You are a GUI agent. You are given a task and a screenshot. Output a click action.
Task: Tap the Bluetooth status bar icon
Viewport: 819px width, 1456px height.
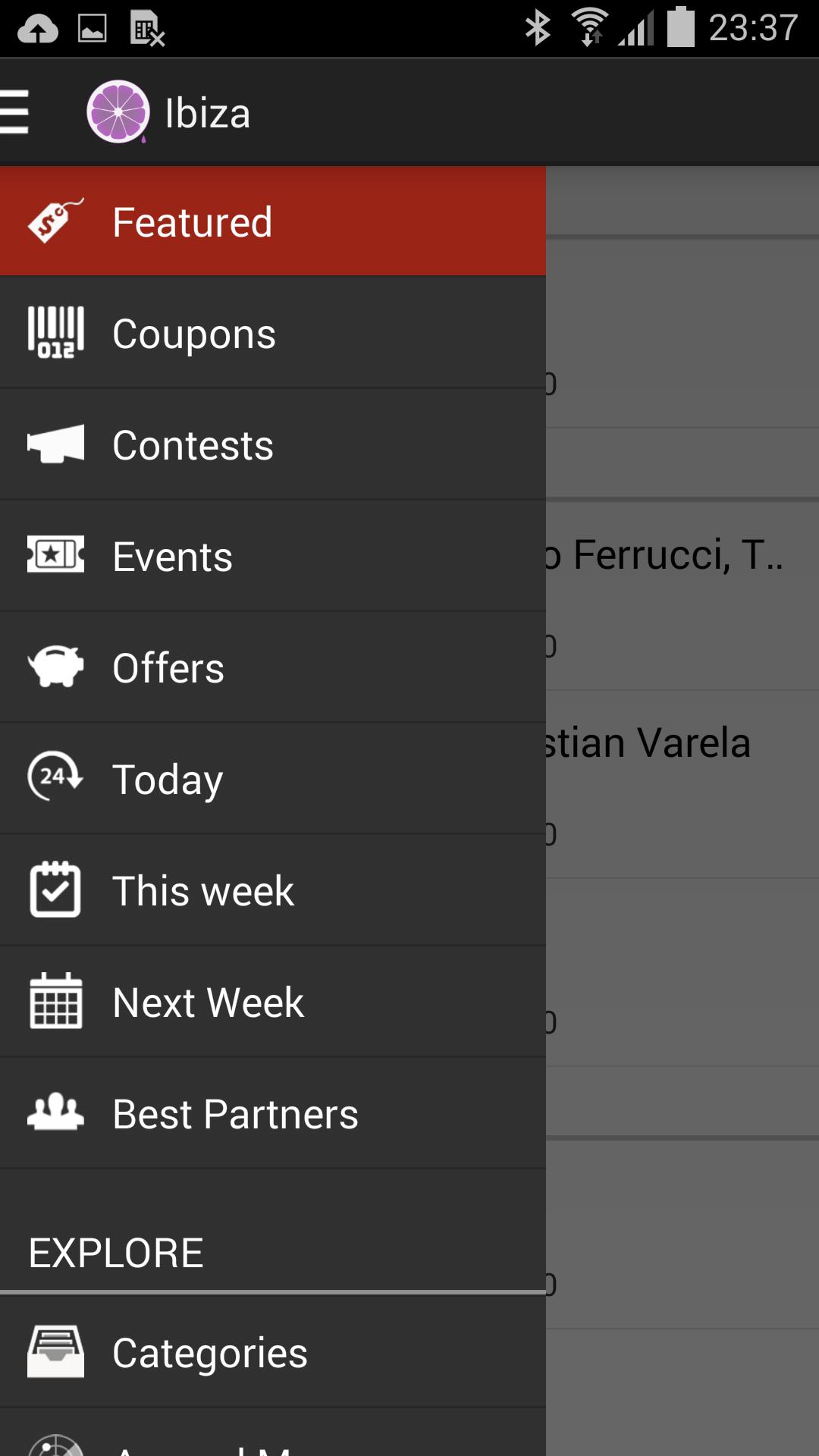tap(538, 28)
